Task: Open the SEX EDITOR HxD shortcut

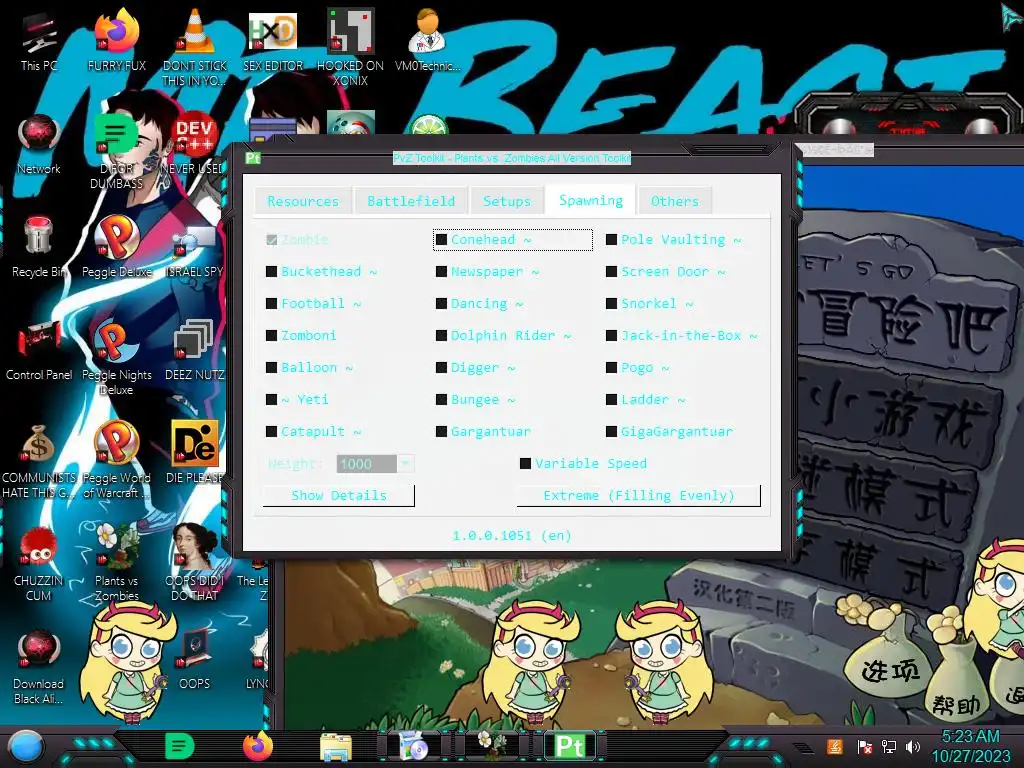Action: click(x=272, y=40)
